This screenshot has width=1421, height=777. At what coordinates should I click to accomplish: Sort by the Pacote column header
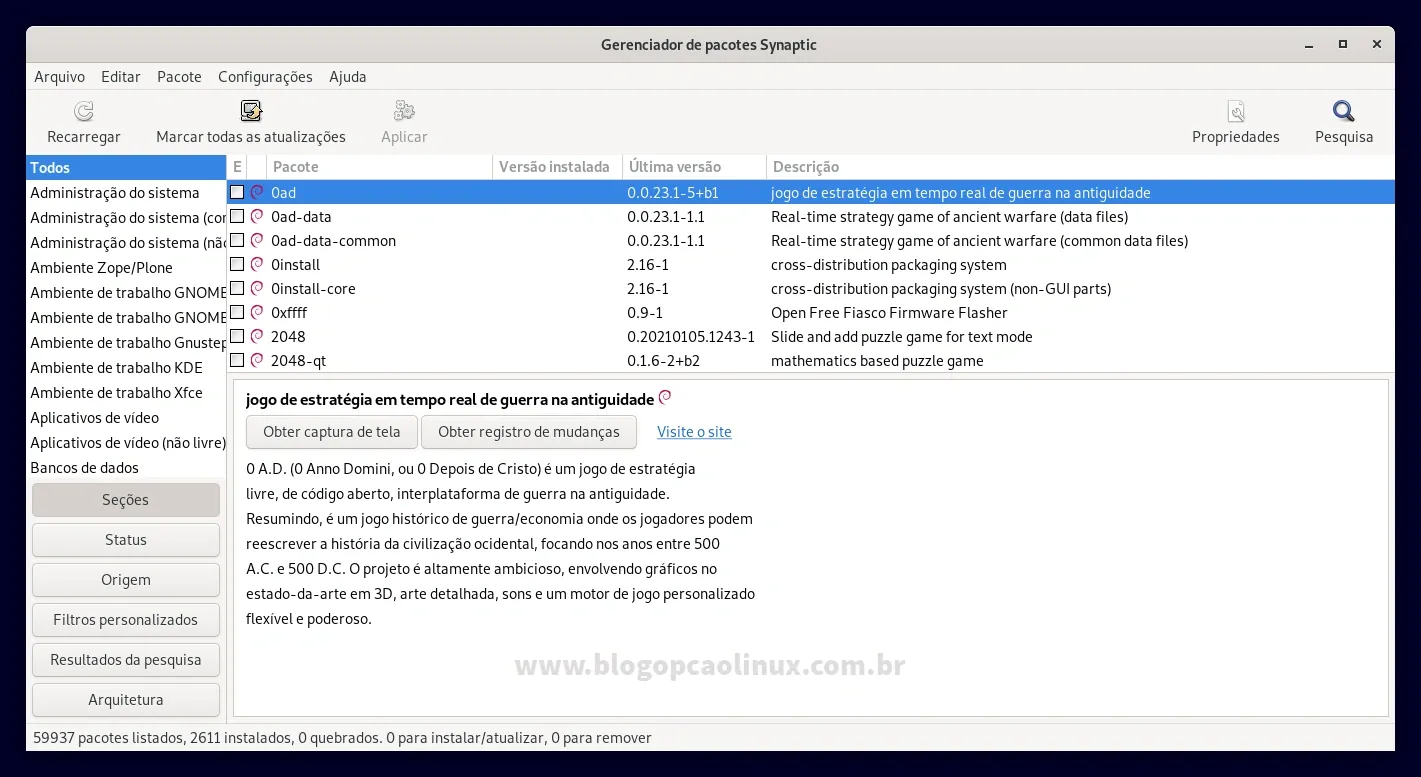coord(379,167)
